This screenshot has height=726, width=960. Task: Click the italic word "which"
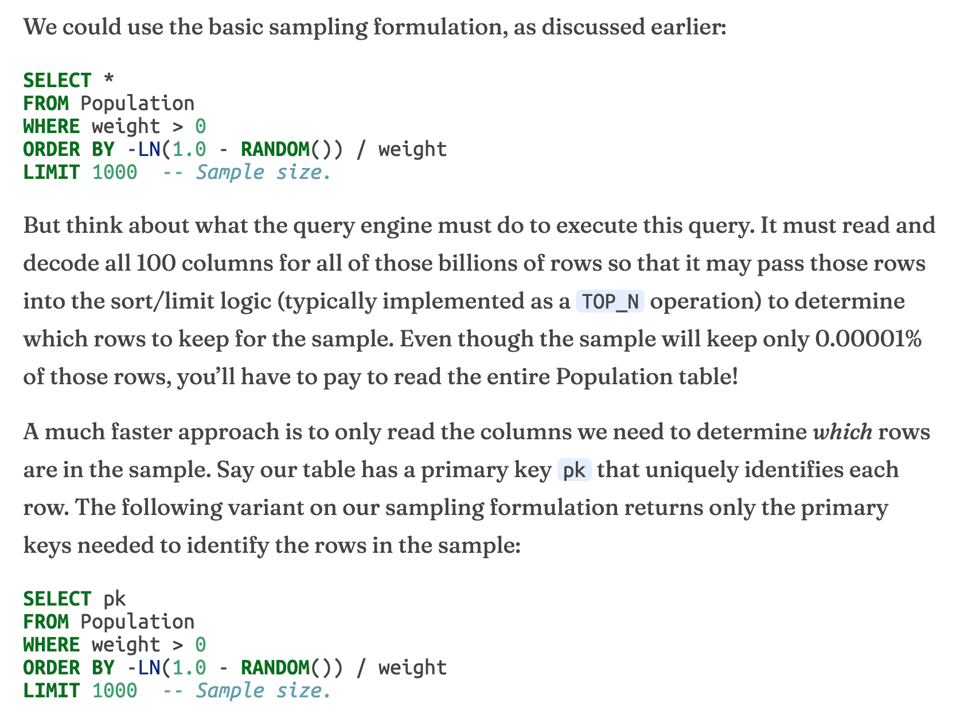click(x=842, y=432)
